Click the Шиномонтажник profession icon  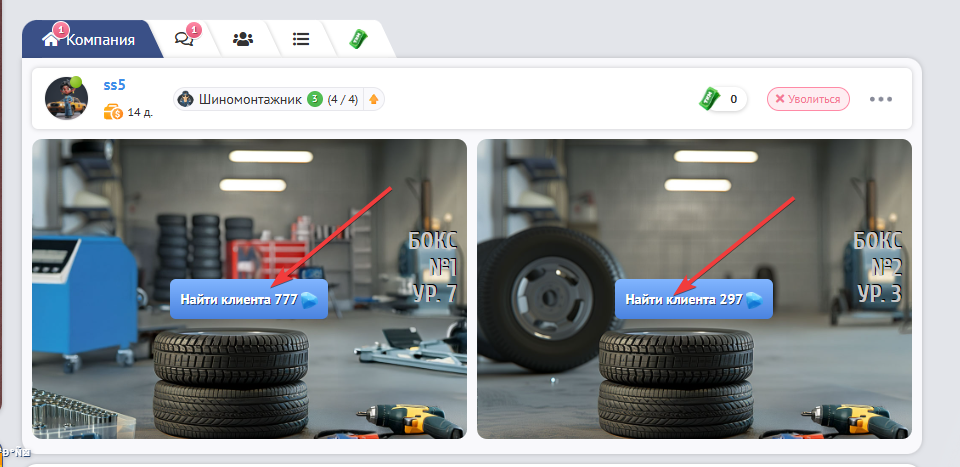185,99
